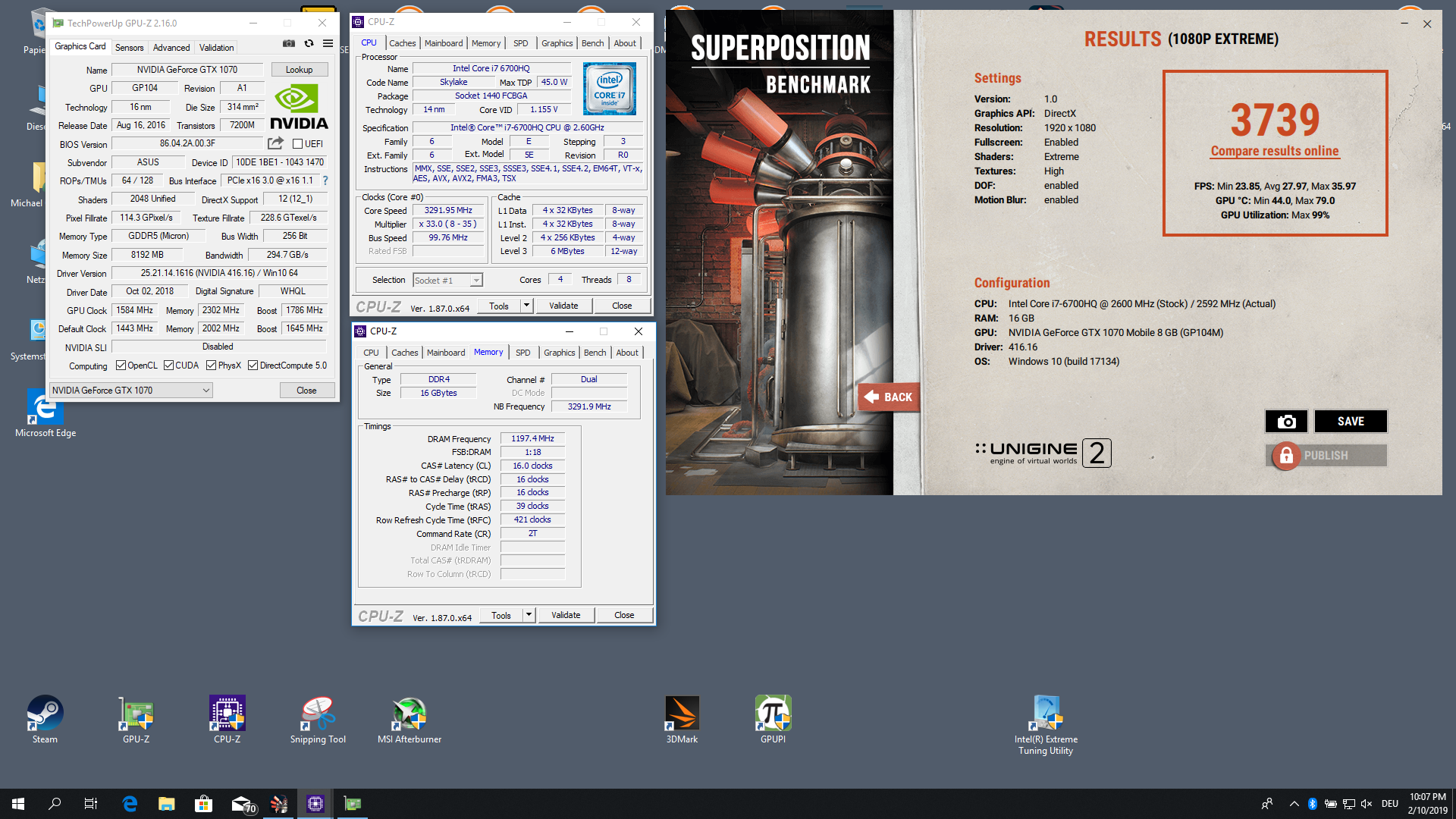Viewport: 1456px width, 819px height.
Task: Click BIOS export share icon in GPU-Z
Action: [275, 143]
